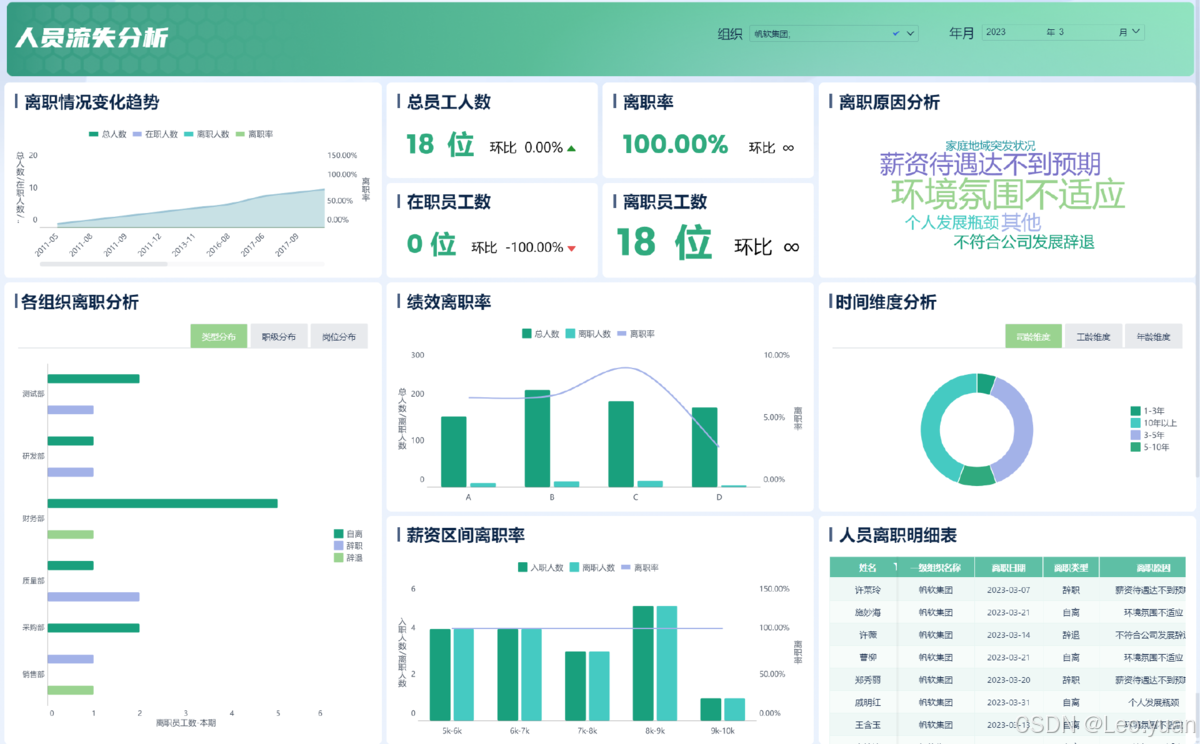This screenshot has height=744, width=1200.
Task: Click the 辞退 legend color swatch
Action: coord(339,557)
